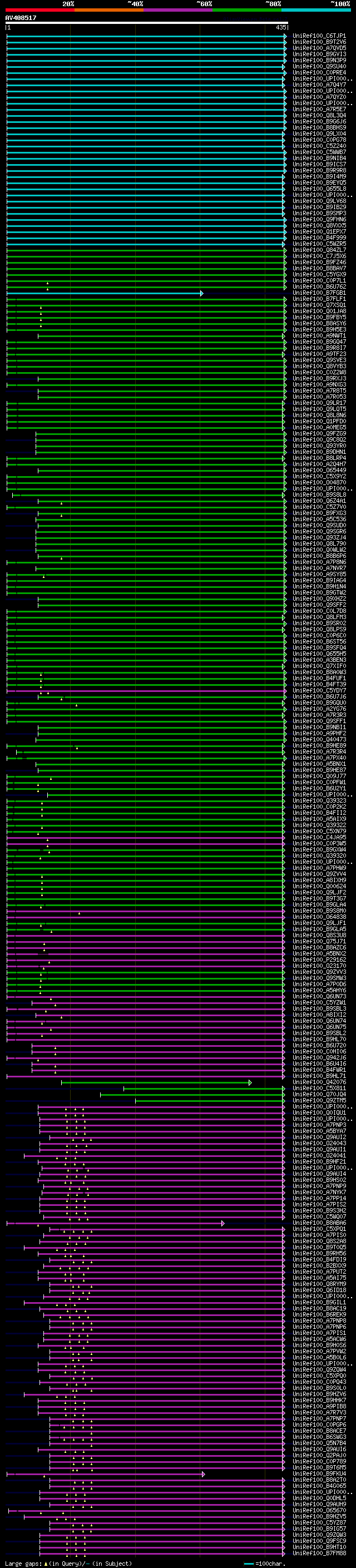Screen dimensions: 356x1568
Task: Click the green ~80% identity legend segment
Action: pyautogui.click(x=247, y=10)
